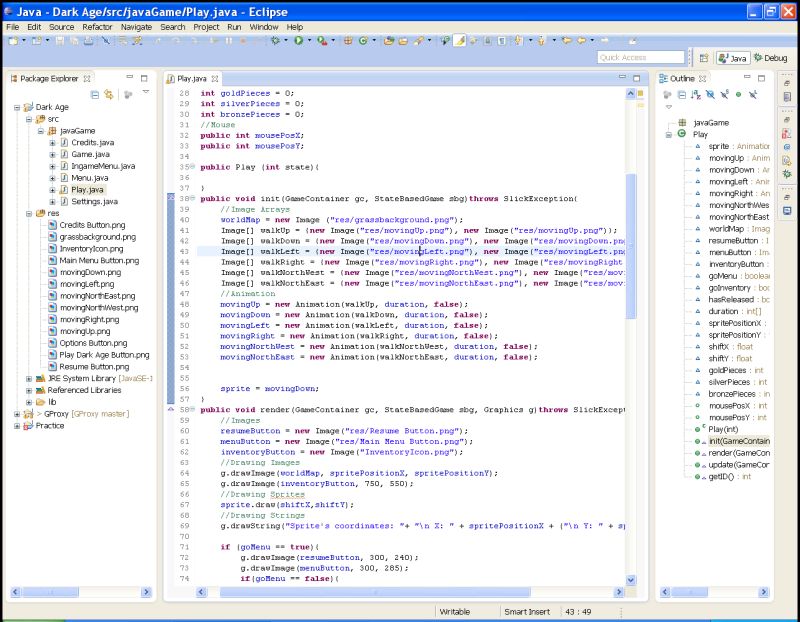Sort Outline members alphabetically

tap(694, 94)
